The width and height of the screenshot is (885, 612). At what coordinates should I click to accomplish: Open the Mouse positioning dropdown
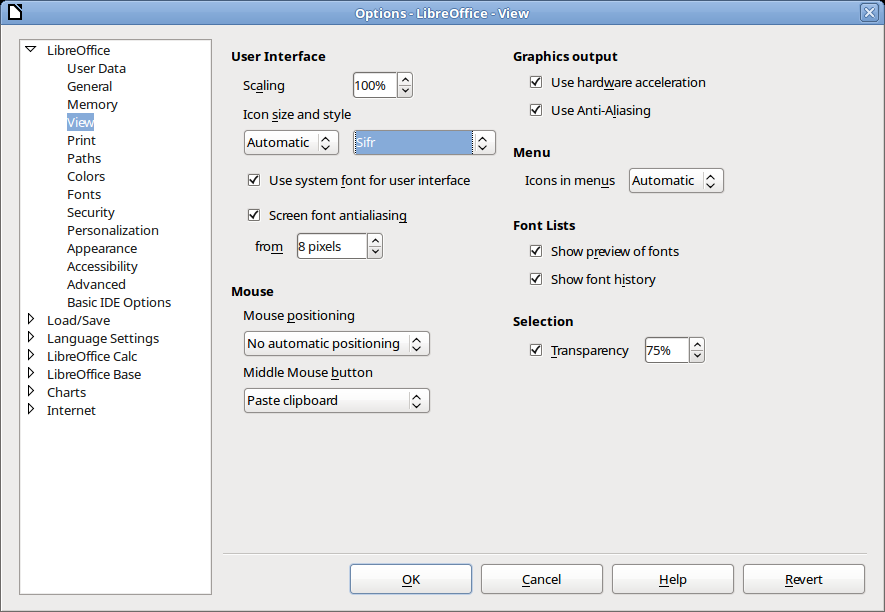click(x=336, y=344)
